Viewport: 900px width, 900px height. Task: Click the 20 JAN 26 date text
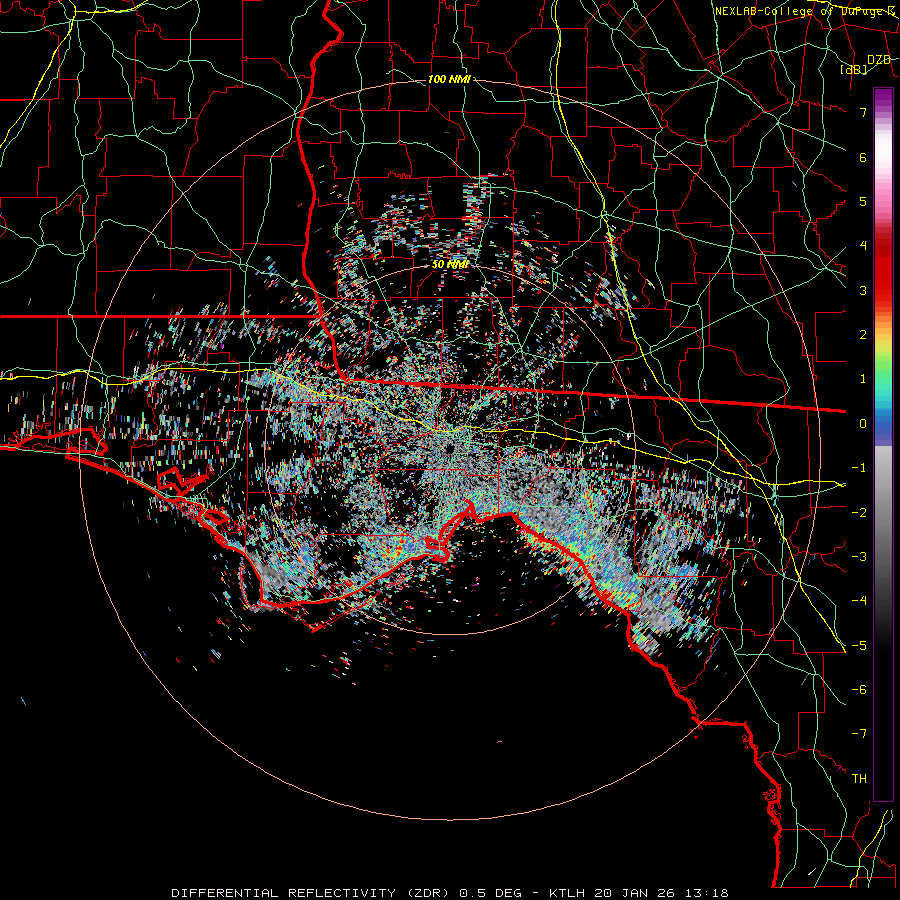pyautogui.click(x=634, y=893)
